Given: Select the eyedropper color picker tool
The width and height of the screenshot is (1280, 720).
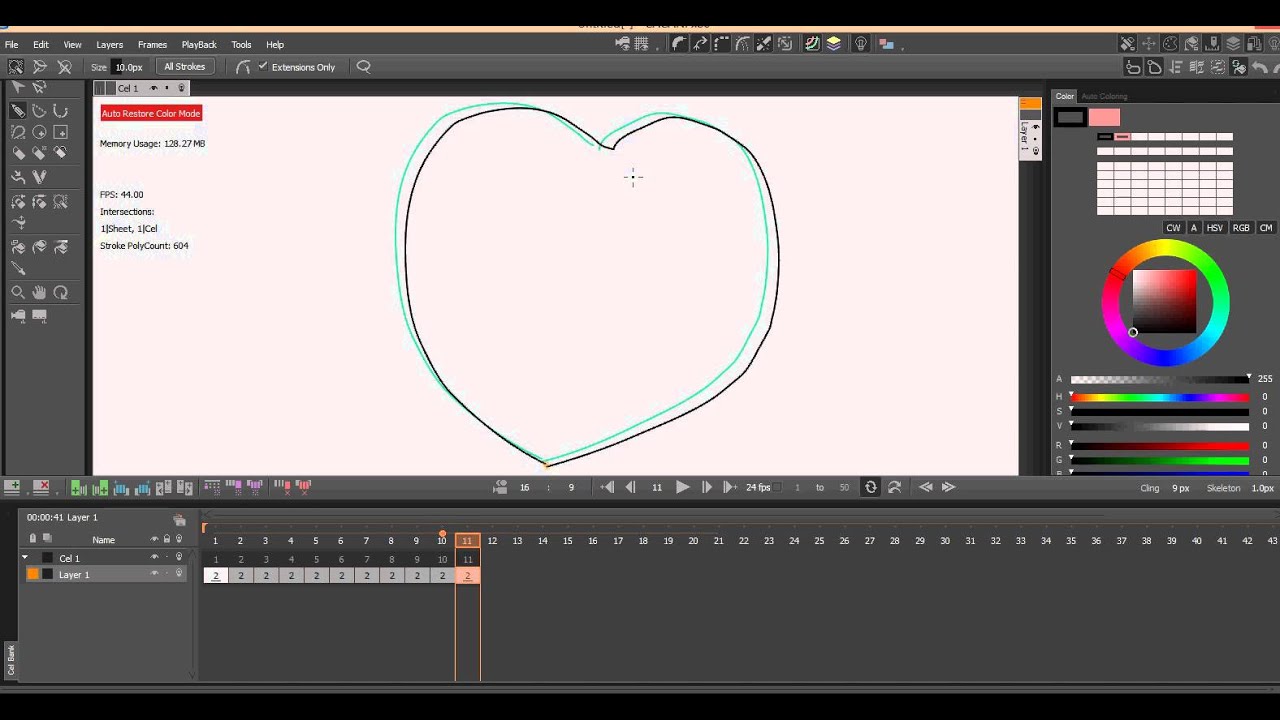Looking at the screenshot, I should pos(18,268).
